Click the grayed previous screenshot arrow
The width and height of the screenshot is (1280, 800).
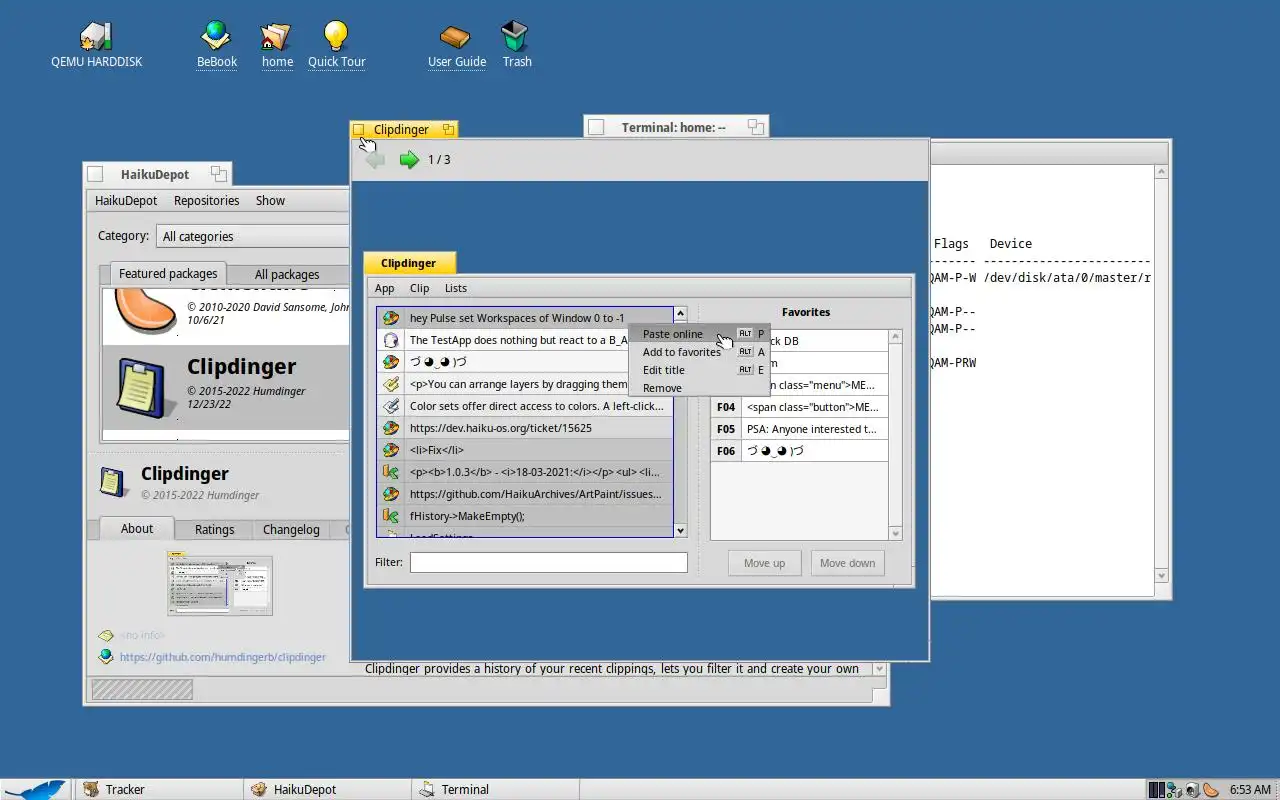(x=375, y=160)
